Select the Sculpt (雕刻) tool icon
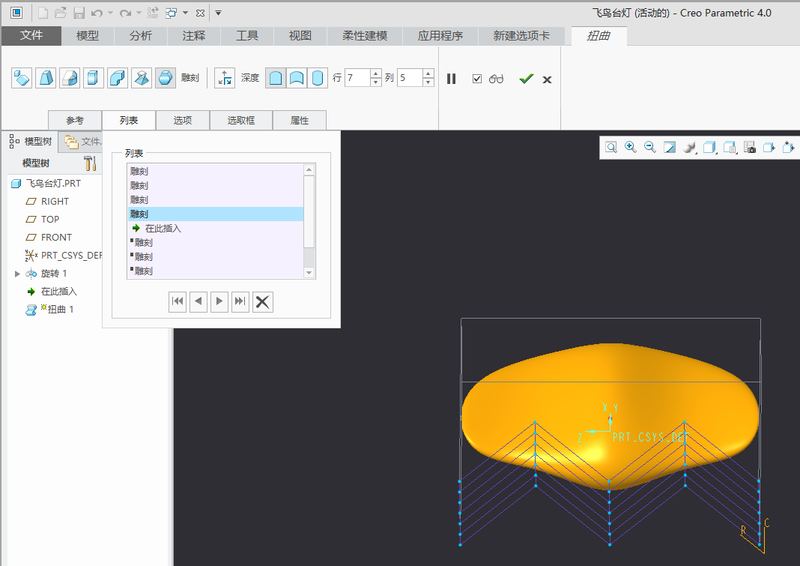The height and width of the screenshot is (566, 800). 165,78
